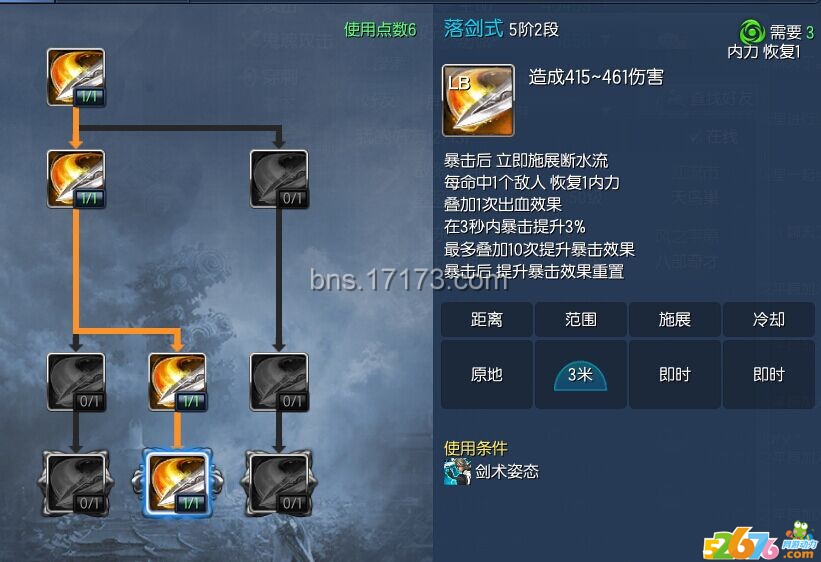
Task: Click the second-tier orange 1/1 skill node
Action: [x=76, y=179]
